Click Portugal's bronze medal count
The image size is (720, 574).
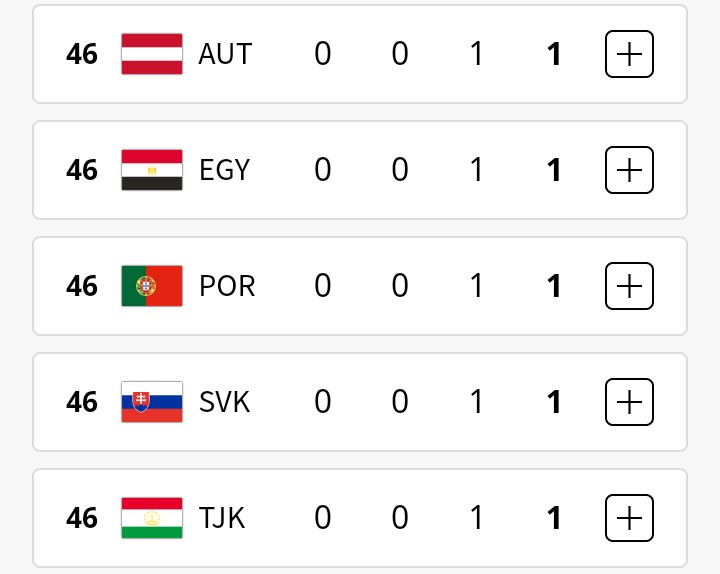(x=477, y=286)
